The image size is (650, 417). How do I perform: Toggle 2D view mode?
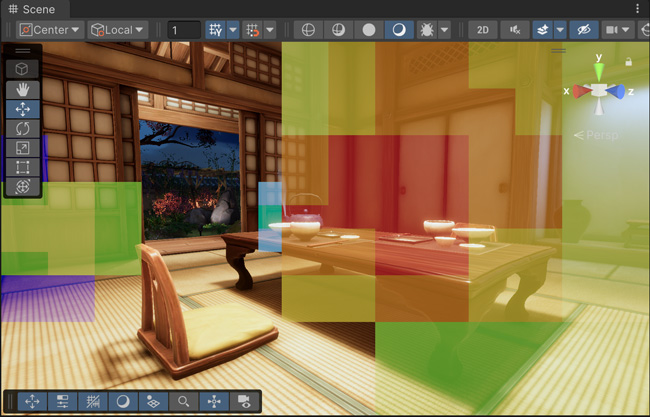[483, 30]
